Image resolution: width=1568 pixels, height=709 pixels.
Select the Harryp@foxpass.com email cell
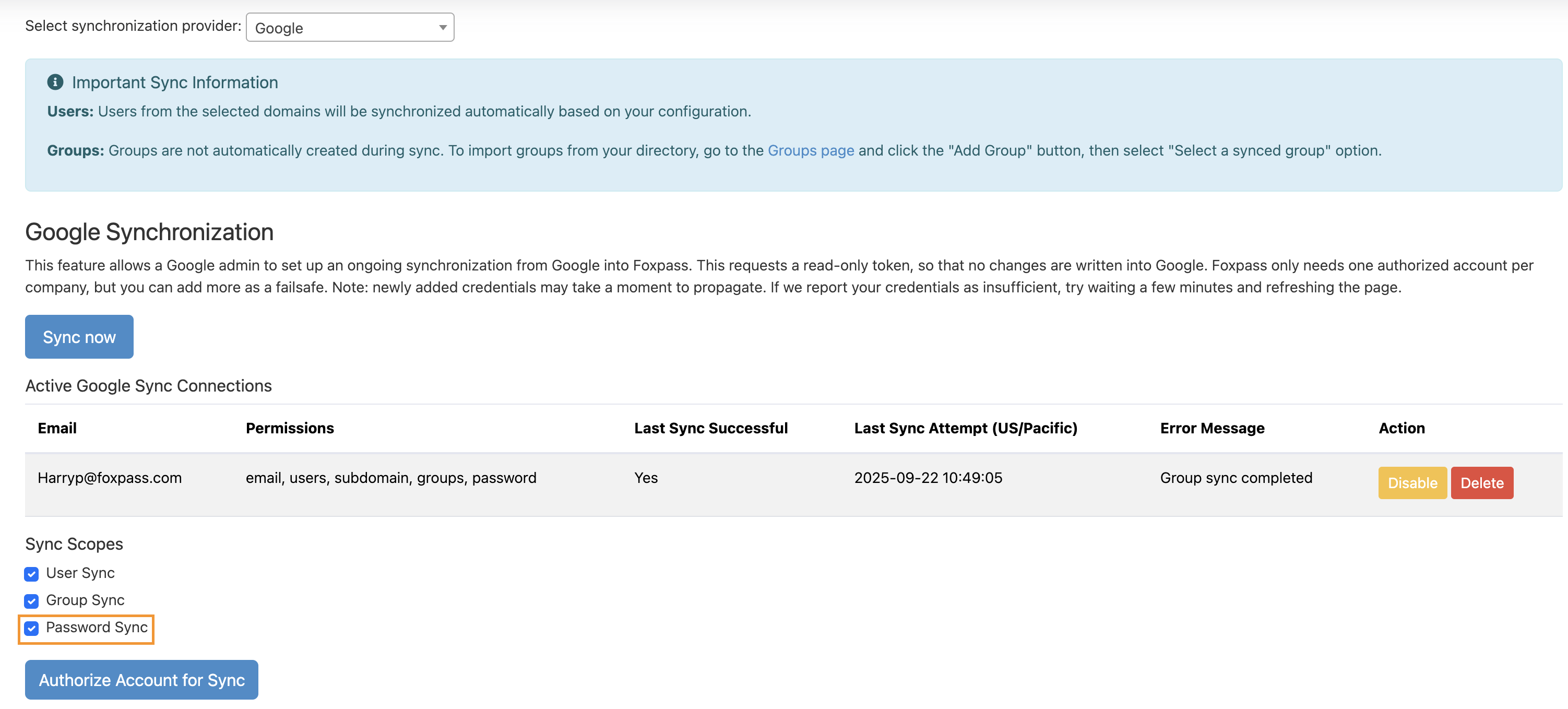pos(110,478)
